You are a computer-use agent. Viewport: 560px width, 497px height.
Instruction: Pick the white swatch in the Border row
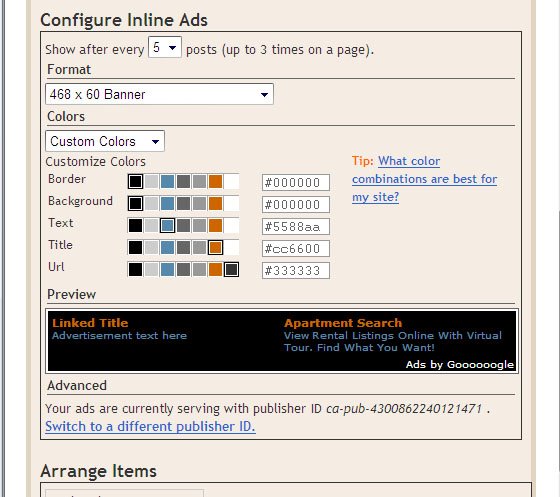click(231, 181)
